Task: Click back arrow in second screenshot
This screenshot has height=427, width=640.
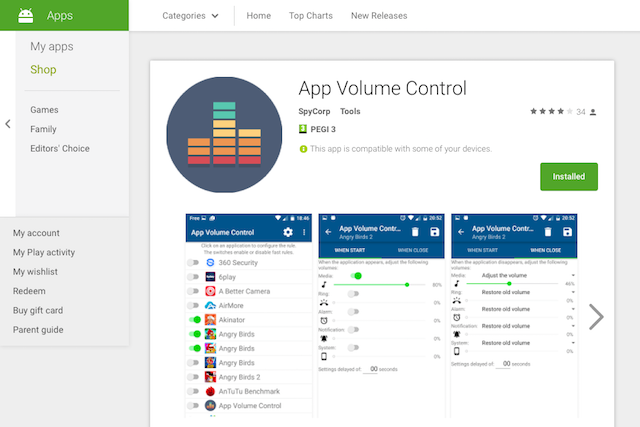Action: coord(328,232)
